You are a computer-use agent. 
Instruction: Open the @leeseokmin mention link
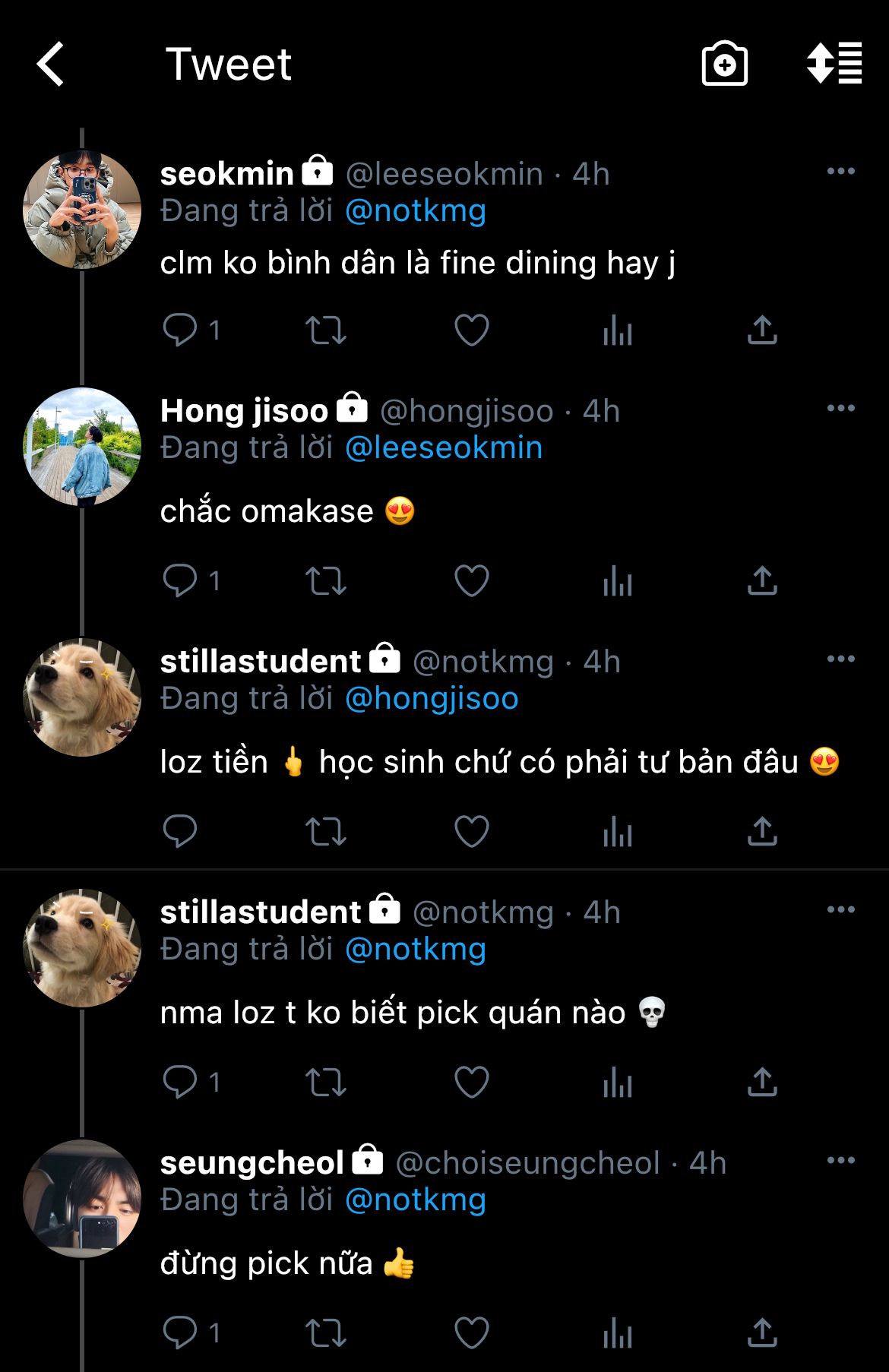click(x=444, y=447)
